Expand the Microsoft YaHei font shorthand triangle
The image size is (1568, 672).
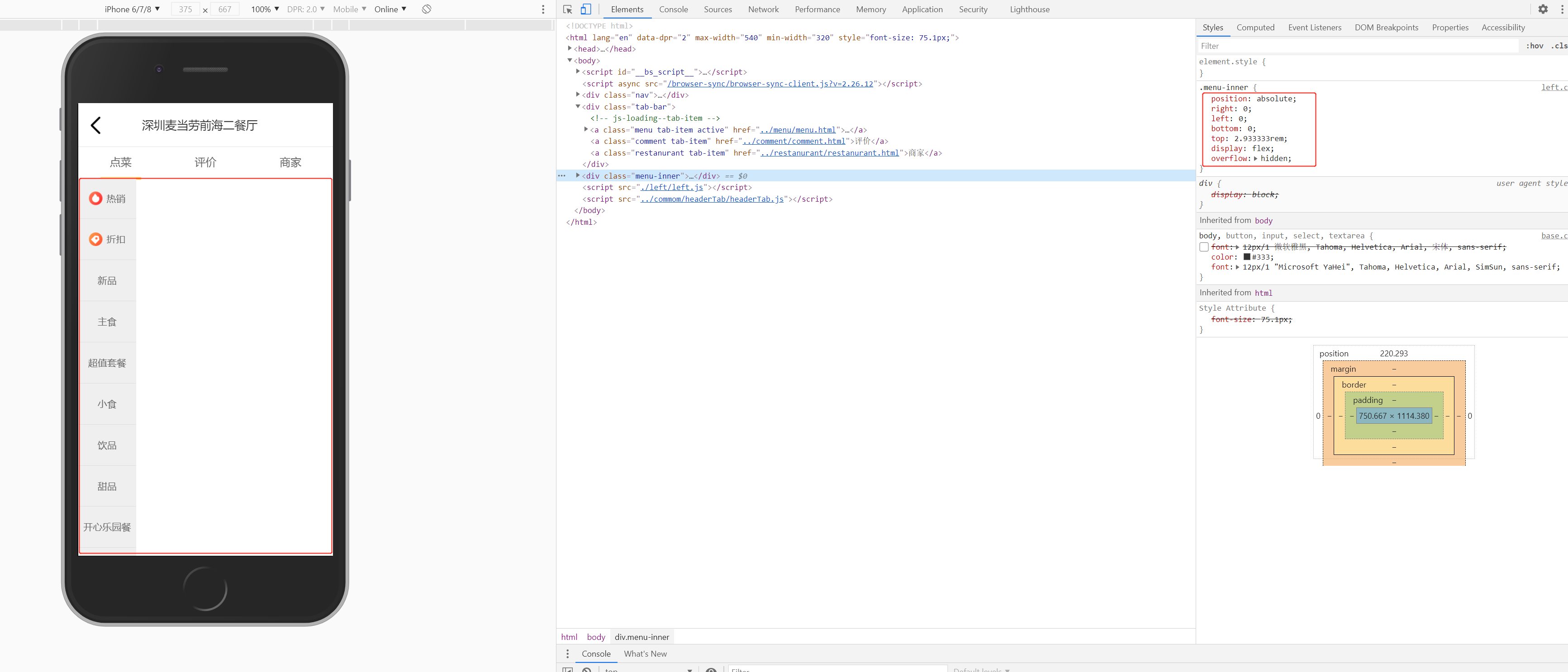[1237, 267]
